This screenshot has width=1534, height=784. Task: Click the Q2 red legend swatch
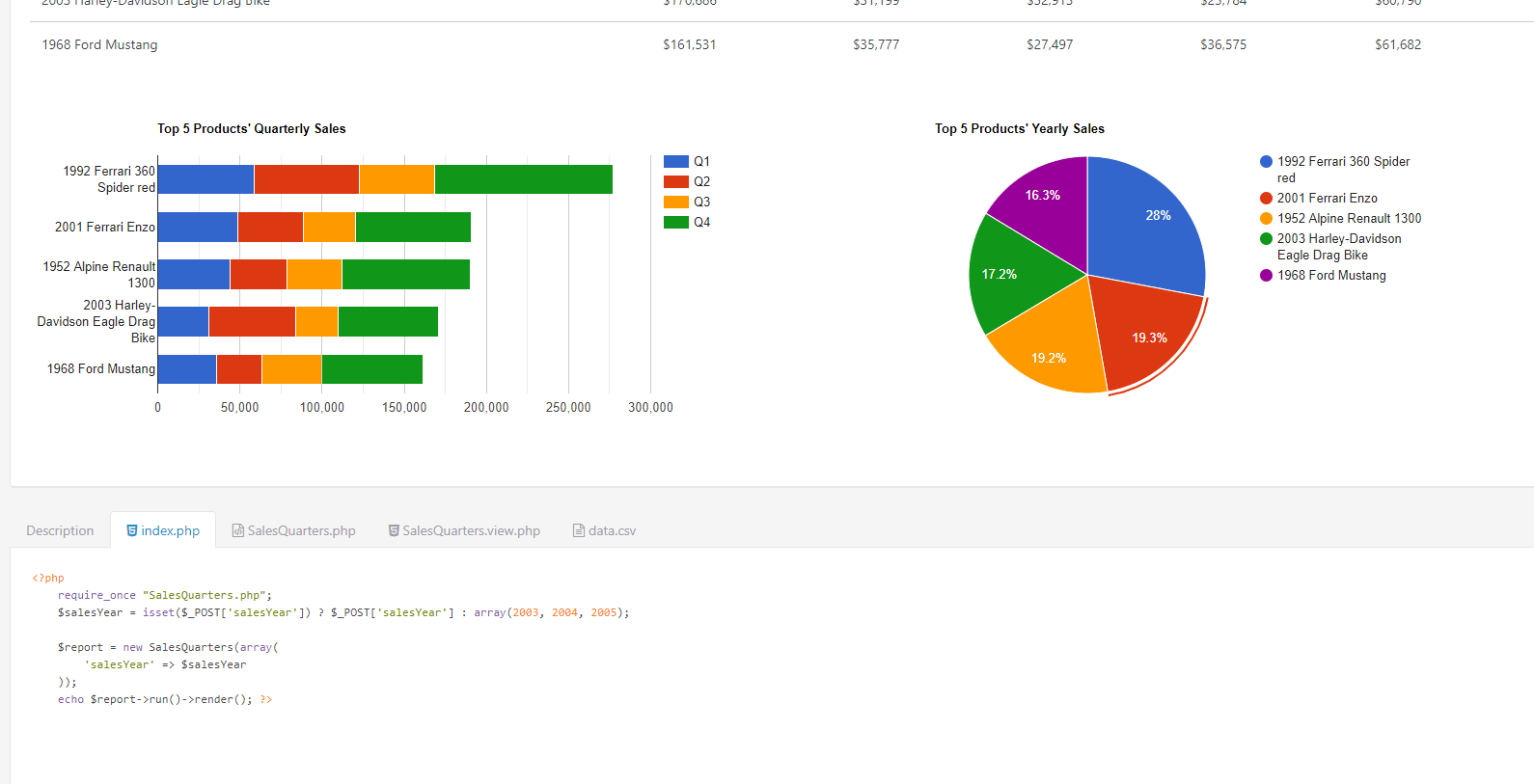coord(676,182)
